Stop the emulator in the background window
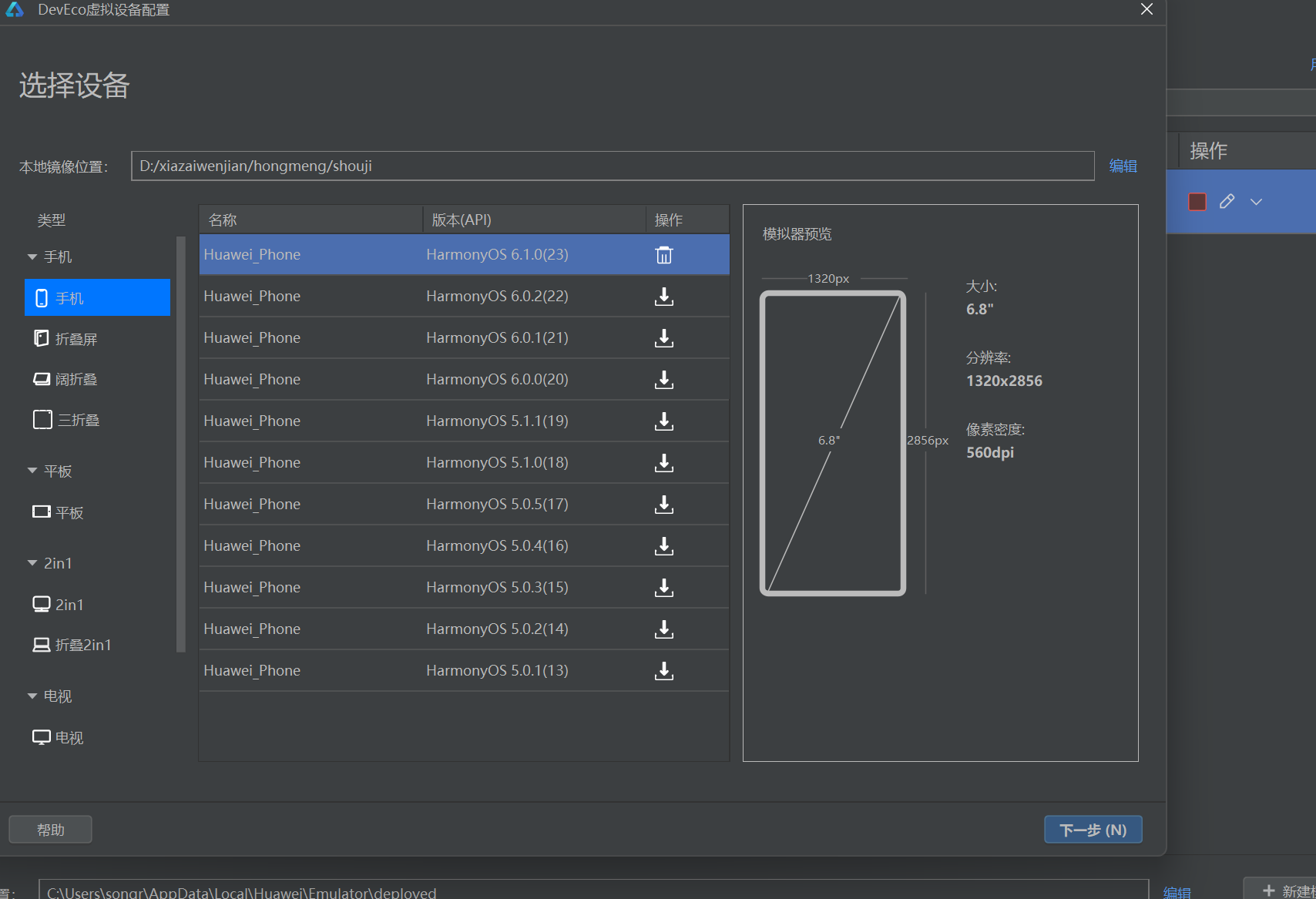 coord(1197,202)
